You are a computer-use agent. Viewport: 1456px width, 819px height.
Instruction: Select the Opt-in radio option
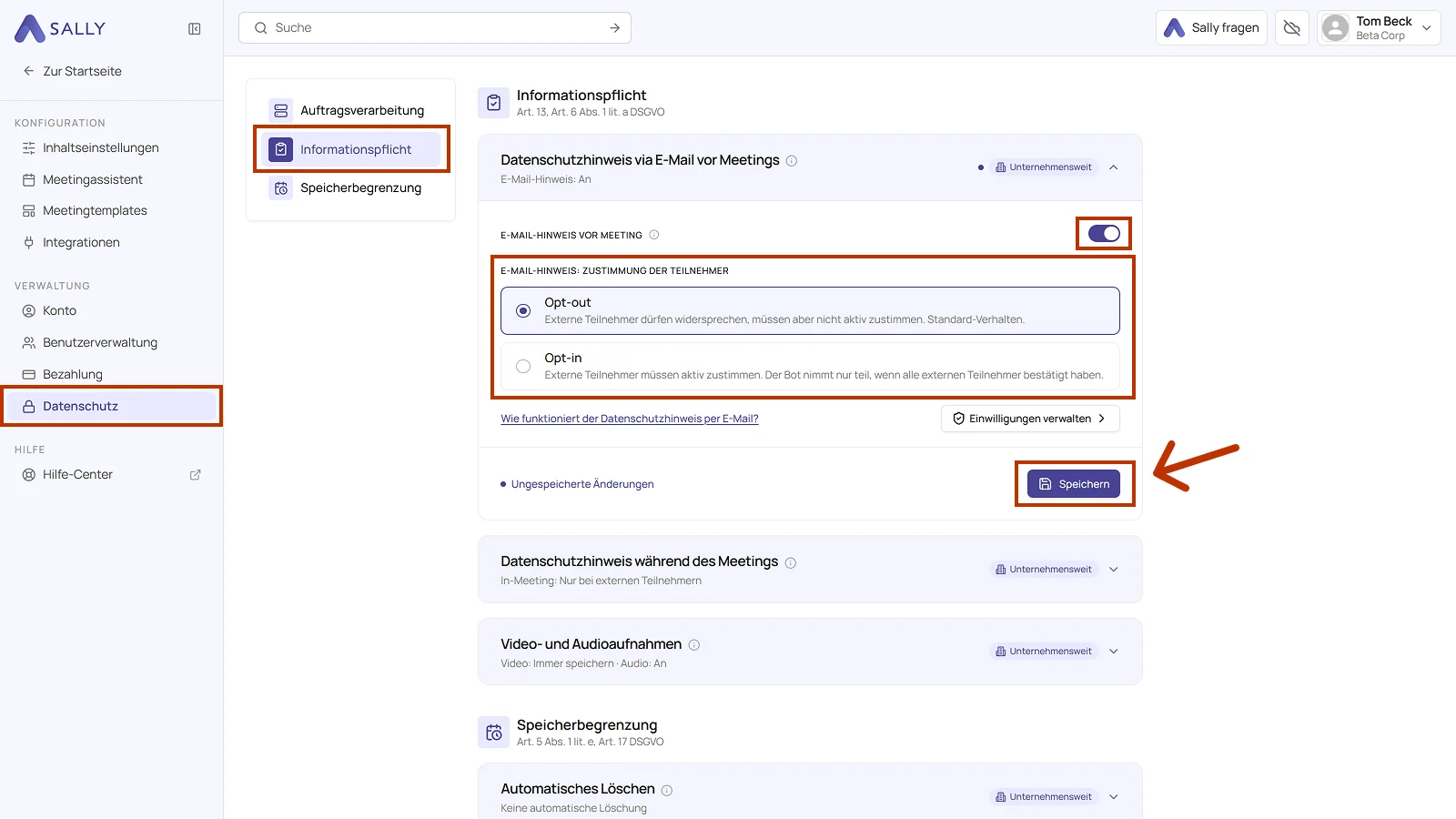(523, 367)
